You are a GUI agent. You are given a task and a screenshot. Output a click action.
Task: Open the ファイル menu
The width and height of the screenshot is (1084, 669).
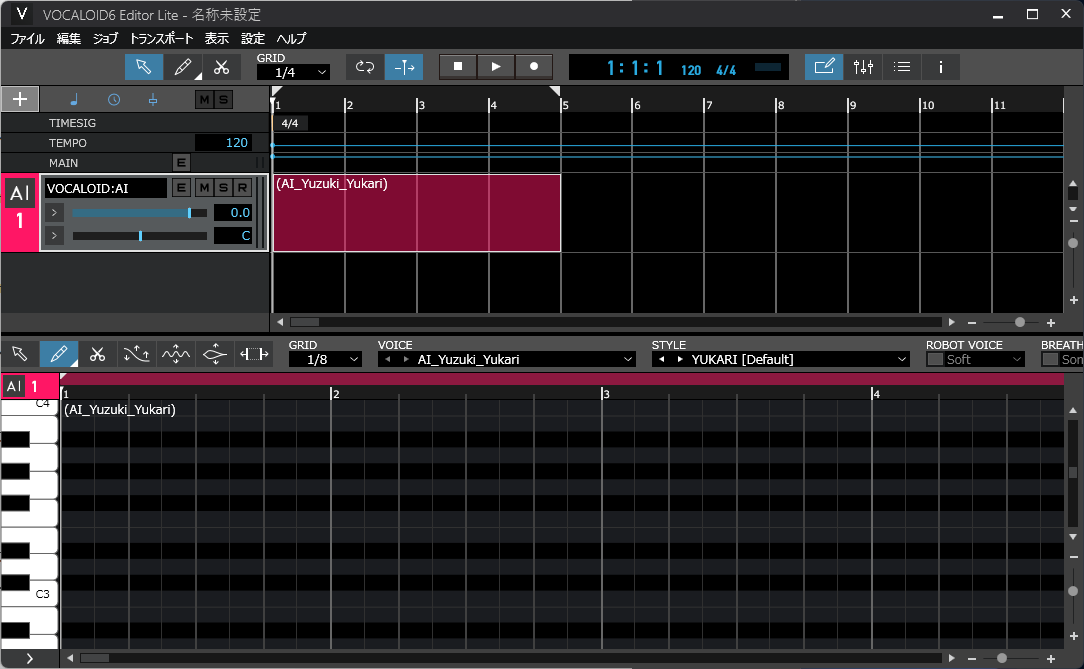point(28,39)
